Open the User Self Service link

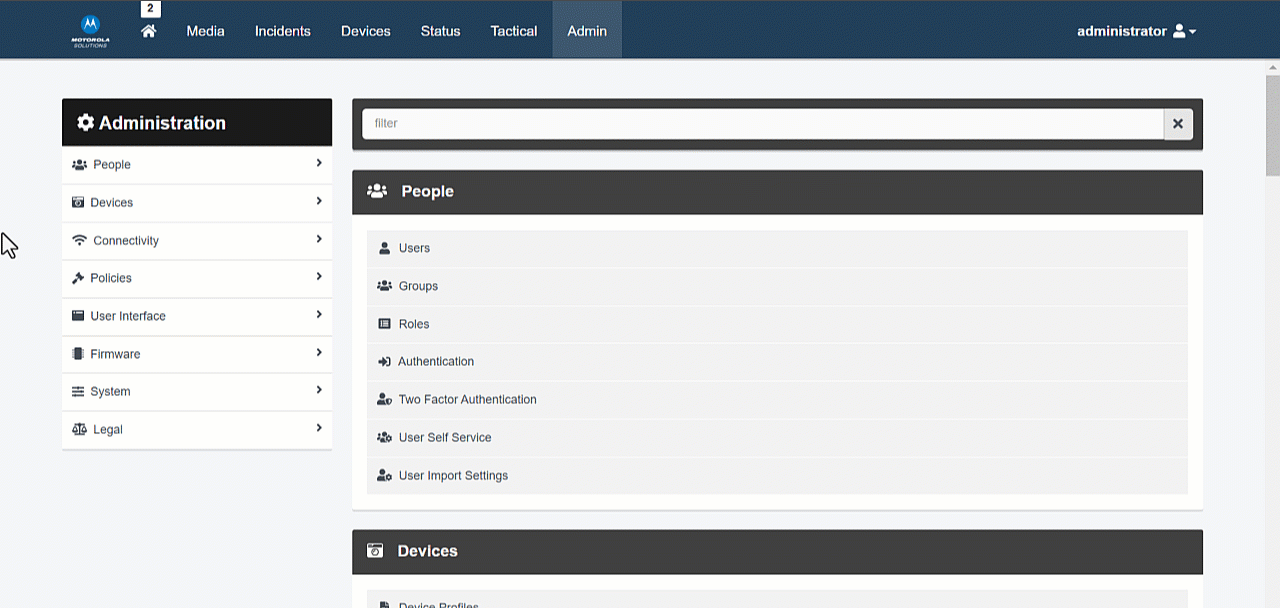point(445,438)
